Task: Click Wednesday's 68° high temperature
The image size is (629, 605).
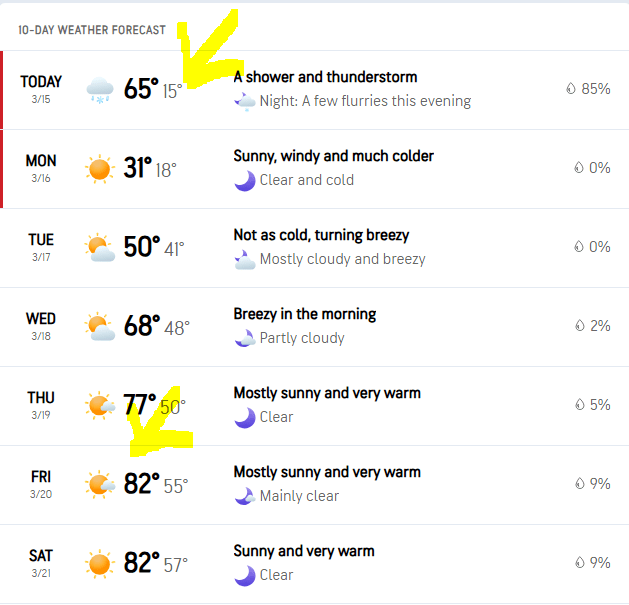Action: click(x=141, y=326)
